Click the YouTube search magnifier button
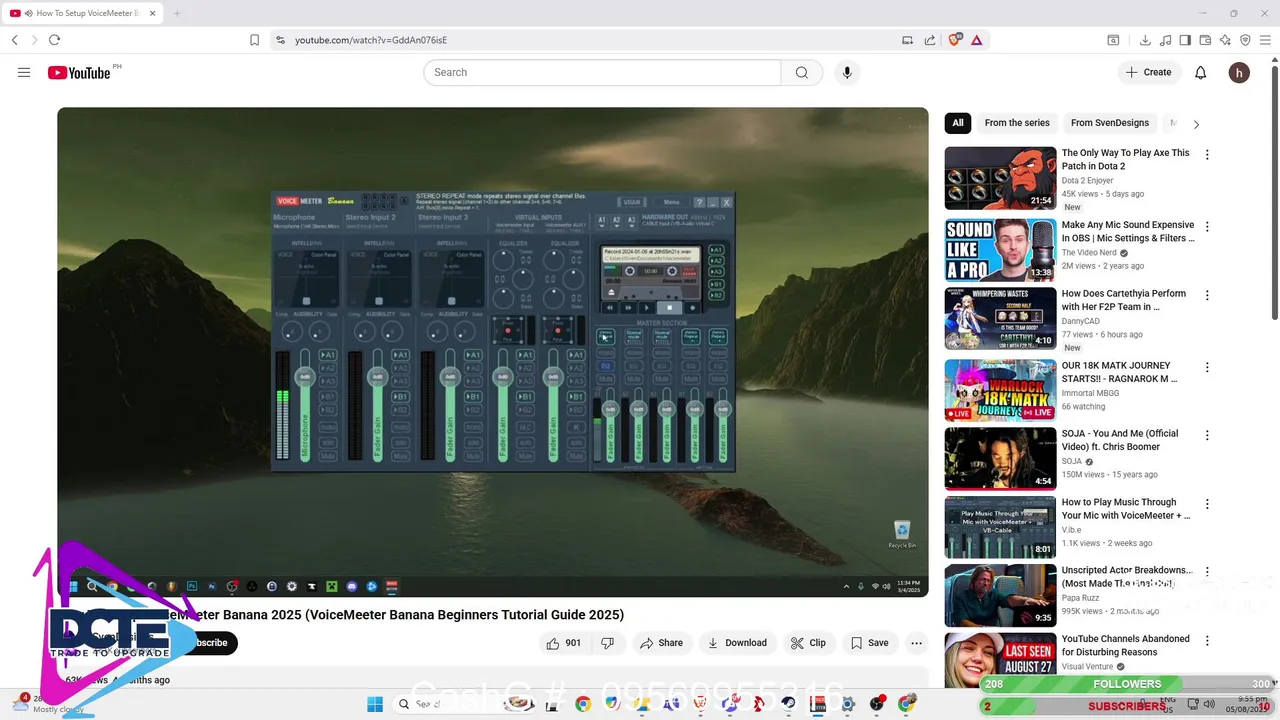Image resolution: width=1280 pixels, height=720 pixels. (802, 72)
